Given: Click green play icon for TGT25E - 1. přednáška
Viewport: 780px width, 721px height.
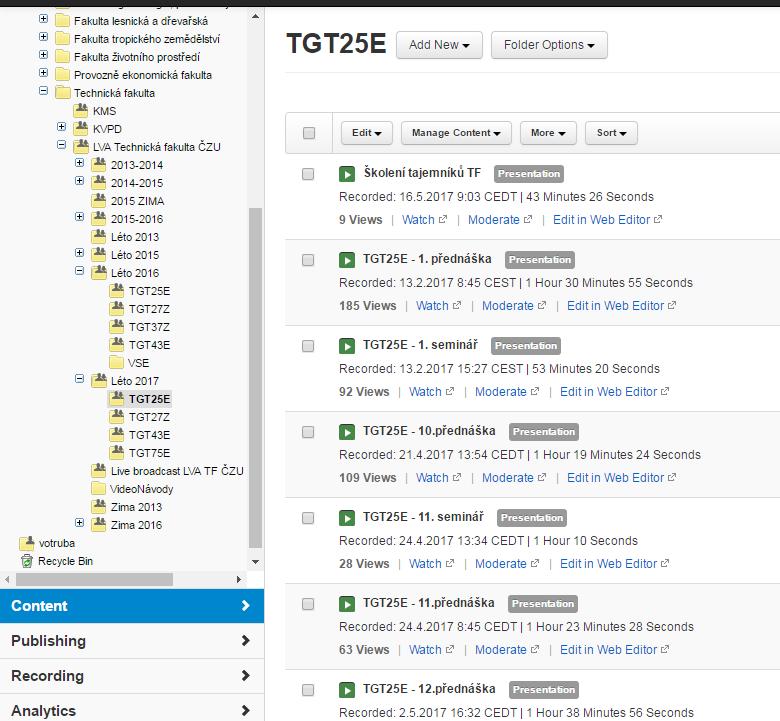Looking at the screenshot, I should (x=347, y=260).
